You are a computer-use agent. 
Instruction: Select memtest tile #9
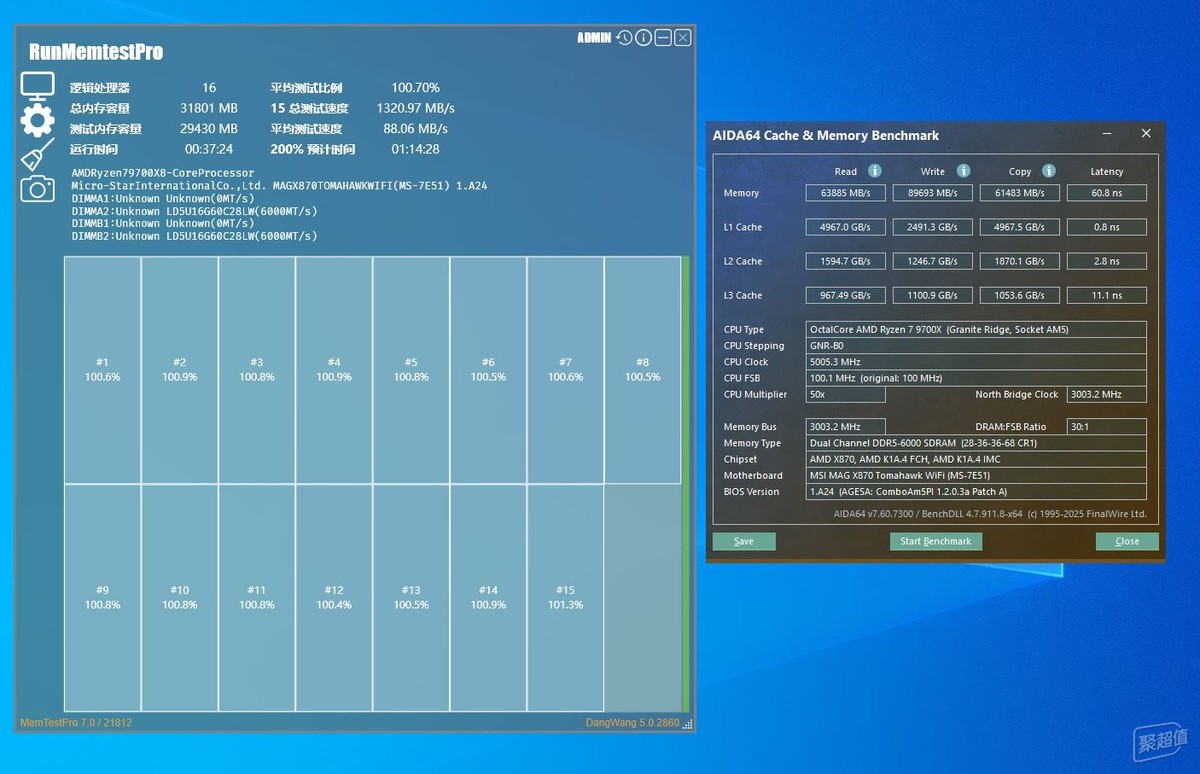click(102, 598)
